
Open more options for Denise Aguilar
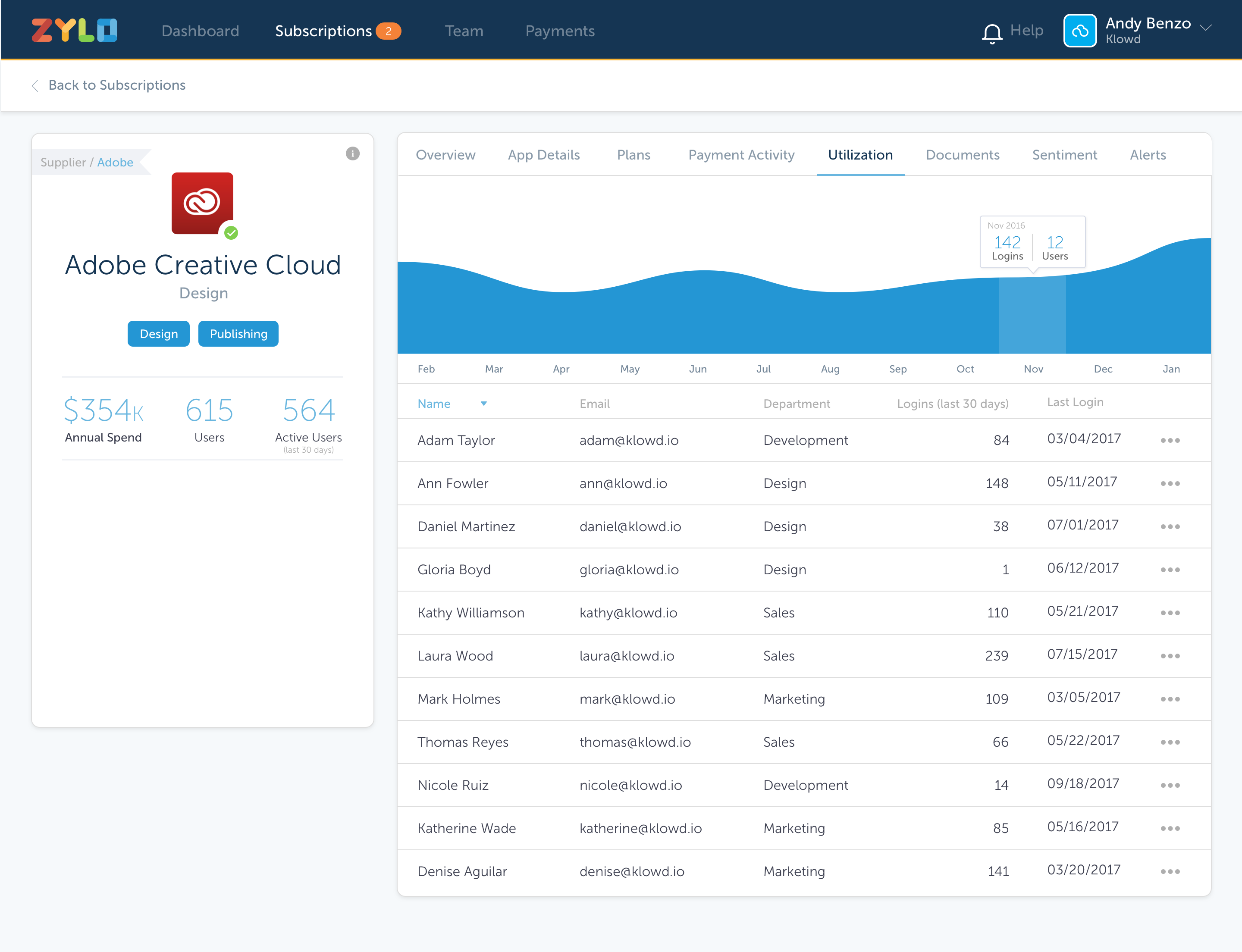click(1170, 871)
